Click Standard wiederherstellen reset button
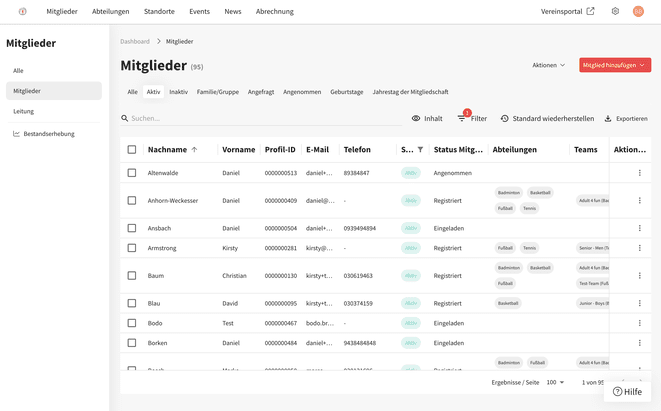 pyautogui.click(x=547, y=118)
